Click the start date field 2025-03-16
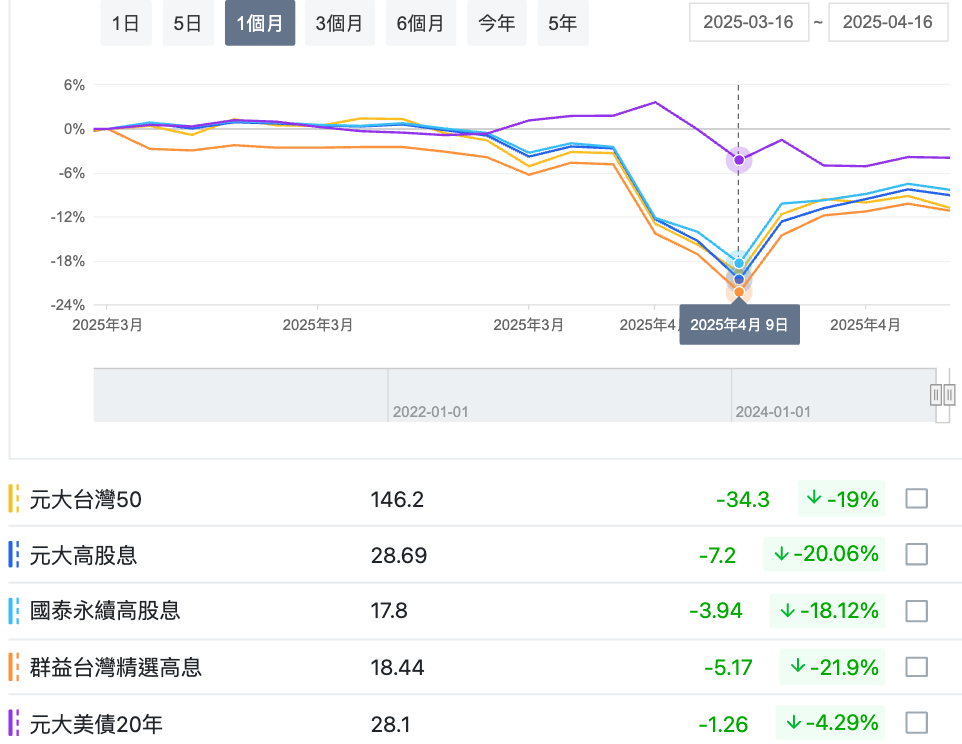This screenshot has height=744, width=962. [748, 23]
